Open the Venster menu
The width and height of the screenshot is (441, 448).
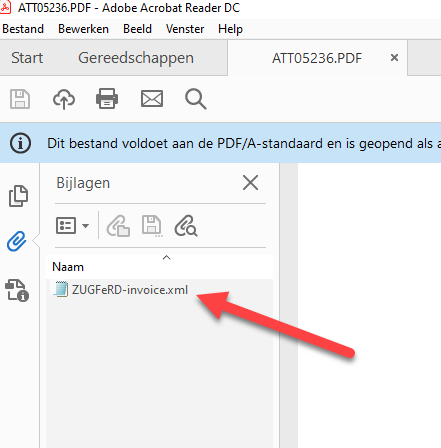tap(185, 29)
